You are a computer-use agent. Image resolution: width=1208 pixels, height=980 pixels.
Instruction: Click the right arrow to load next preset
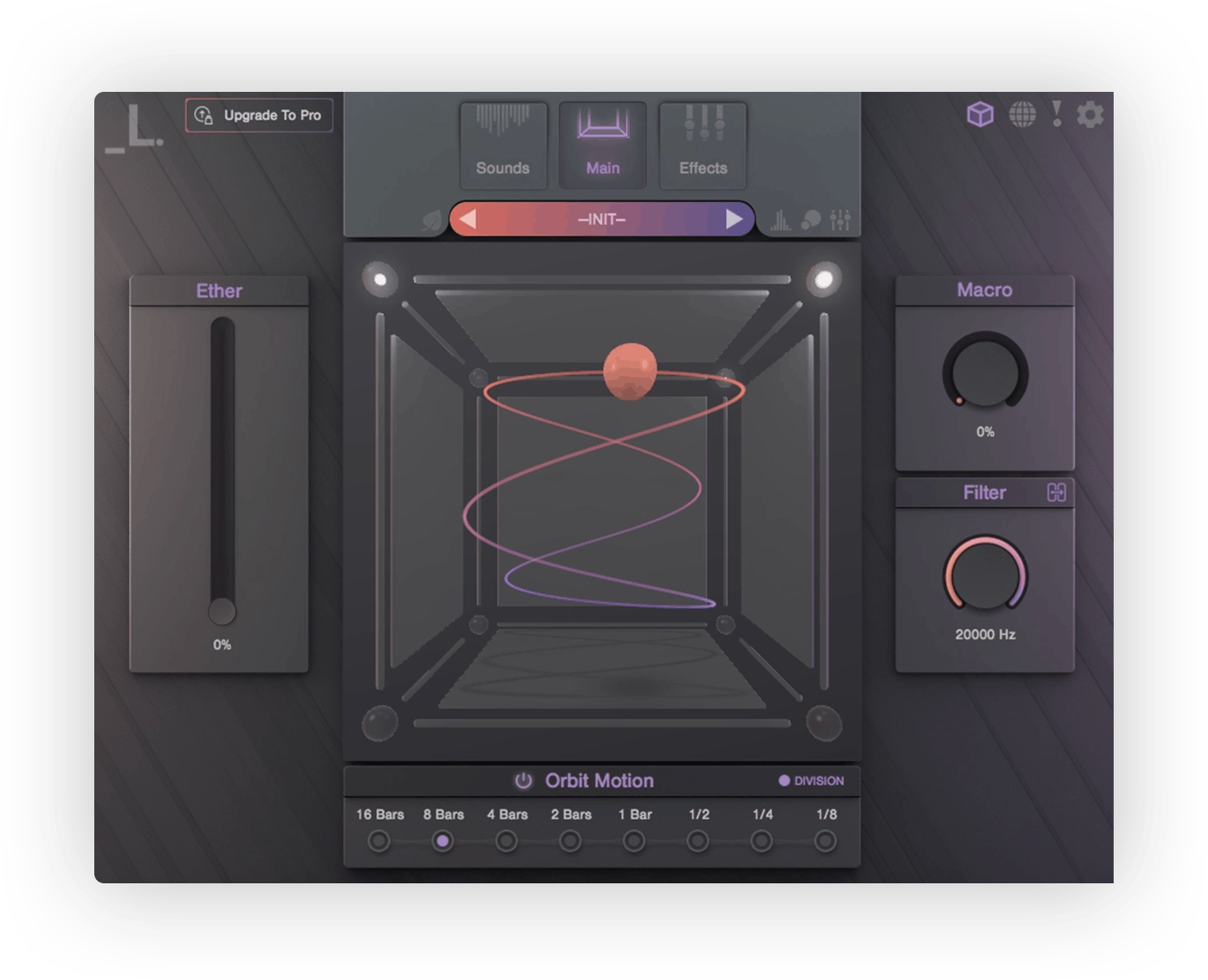point(734,218)
